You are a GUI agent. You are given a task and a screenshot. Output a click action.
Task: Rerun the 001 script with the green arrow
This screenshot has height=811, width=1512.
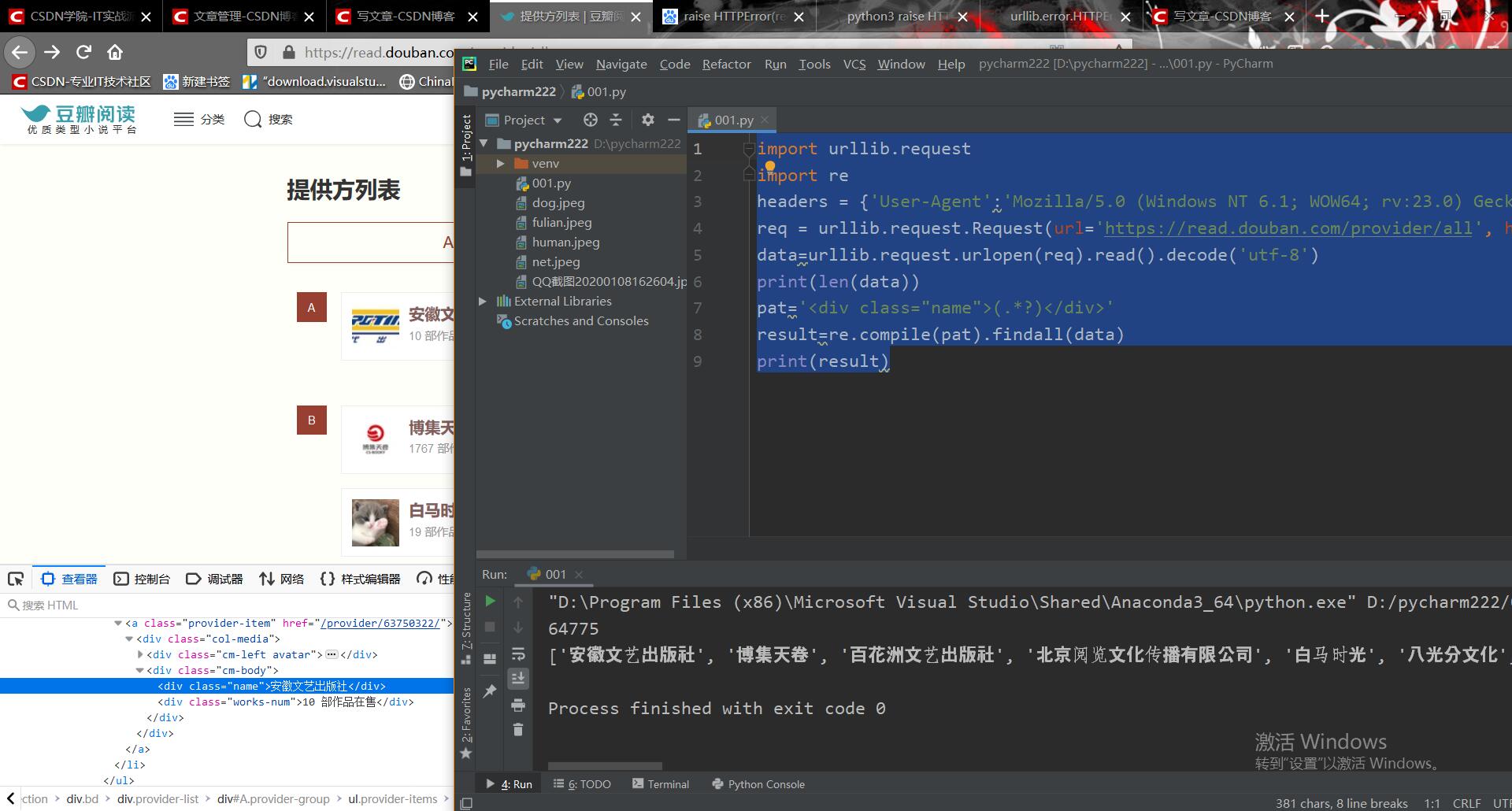coord(490,602)
